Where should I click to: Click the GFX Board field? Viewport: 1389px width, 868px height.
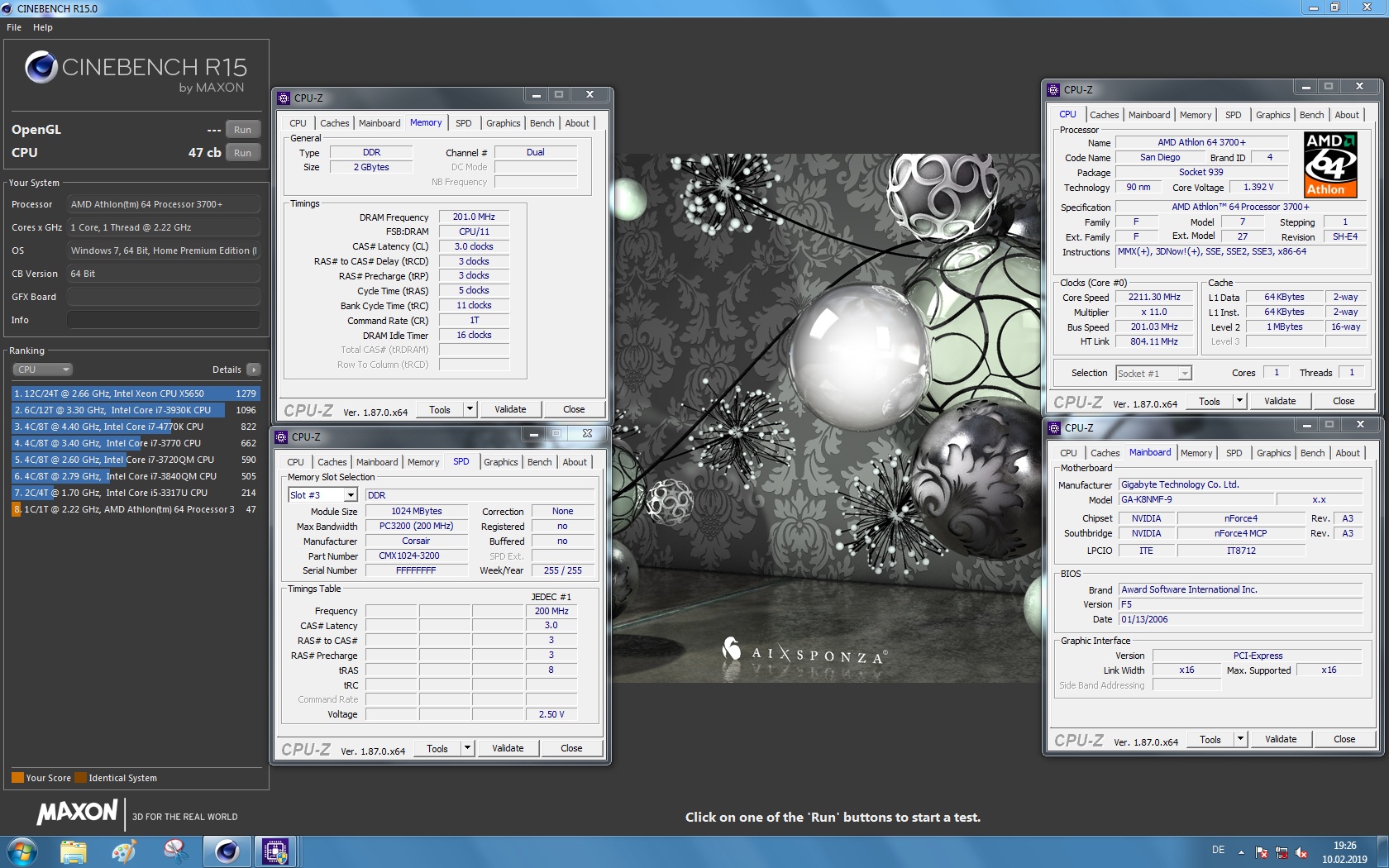pyautogui.click(x=164, y=297)
